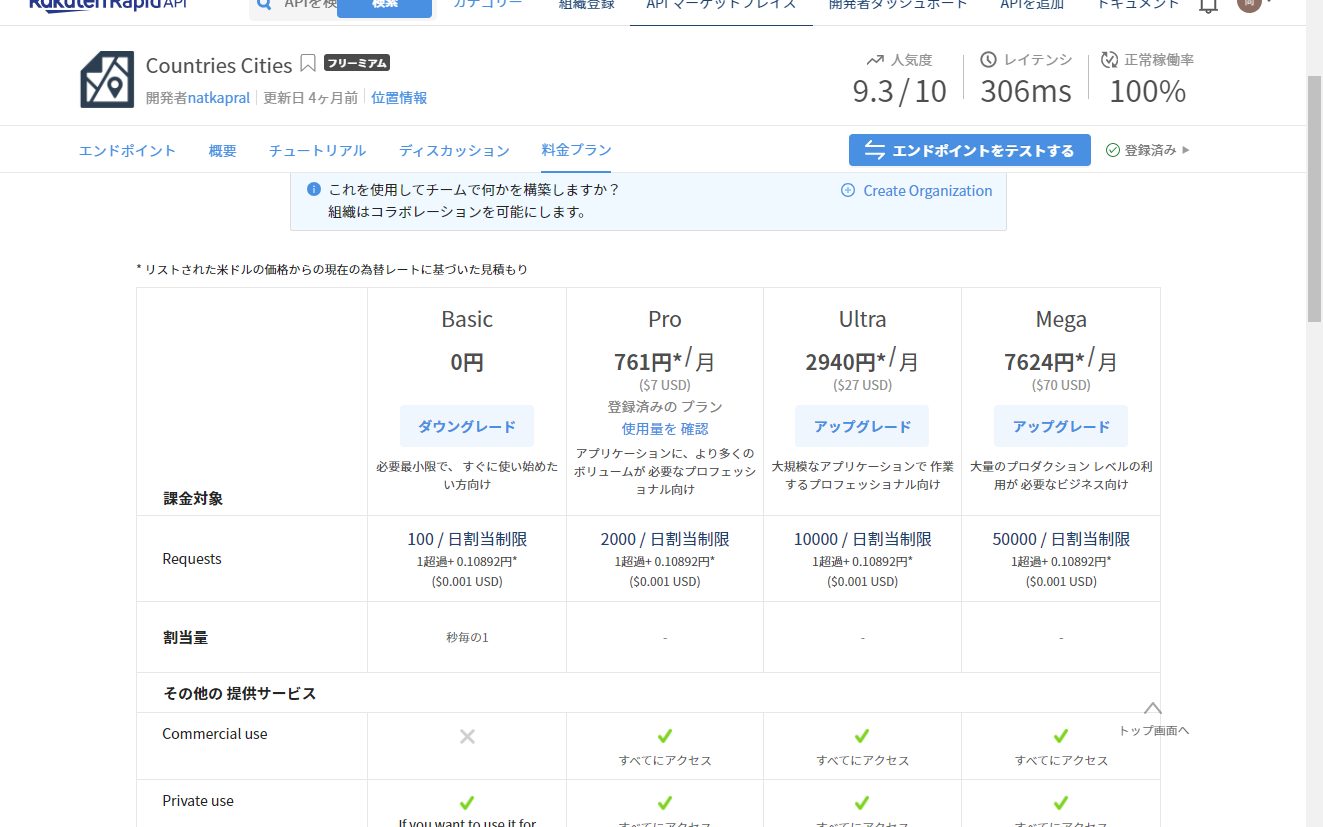Viewport: 1323px width, 827px height.
Task: Click the blue search button in header
Action: 384,6
